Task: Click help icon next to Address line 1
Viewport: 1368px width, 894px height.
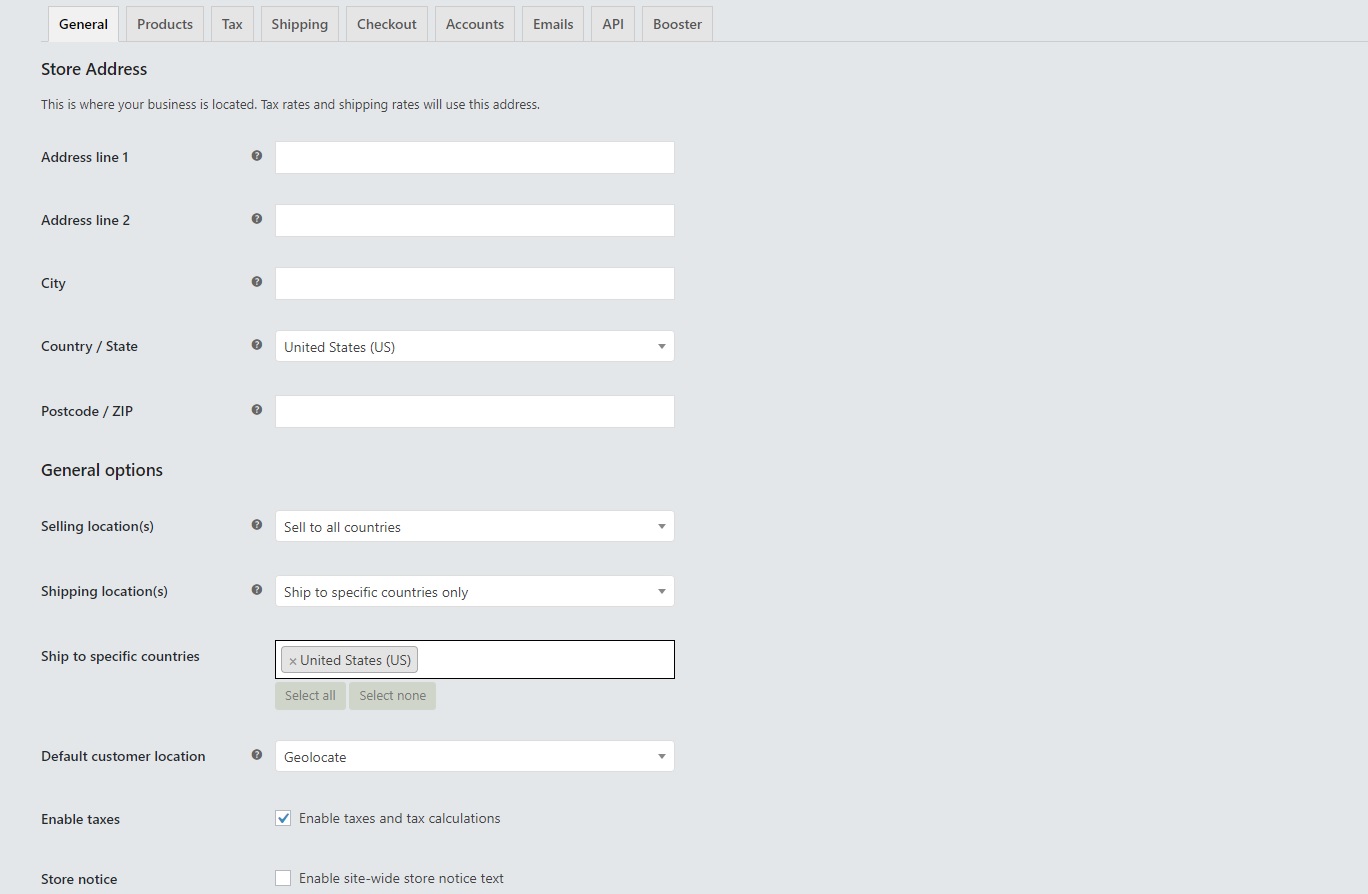Action: click(x=257, y=156)
